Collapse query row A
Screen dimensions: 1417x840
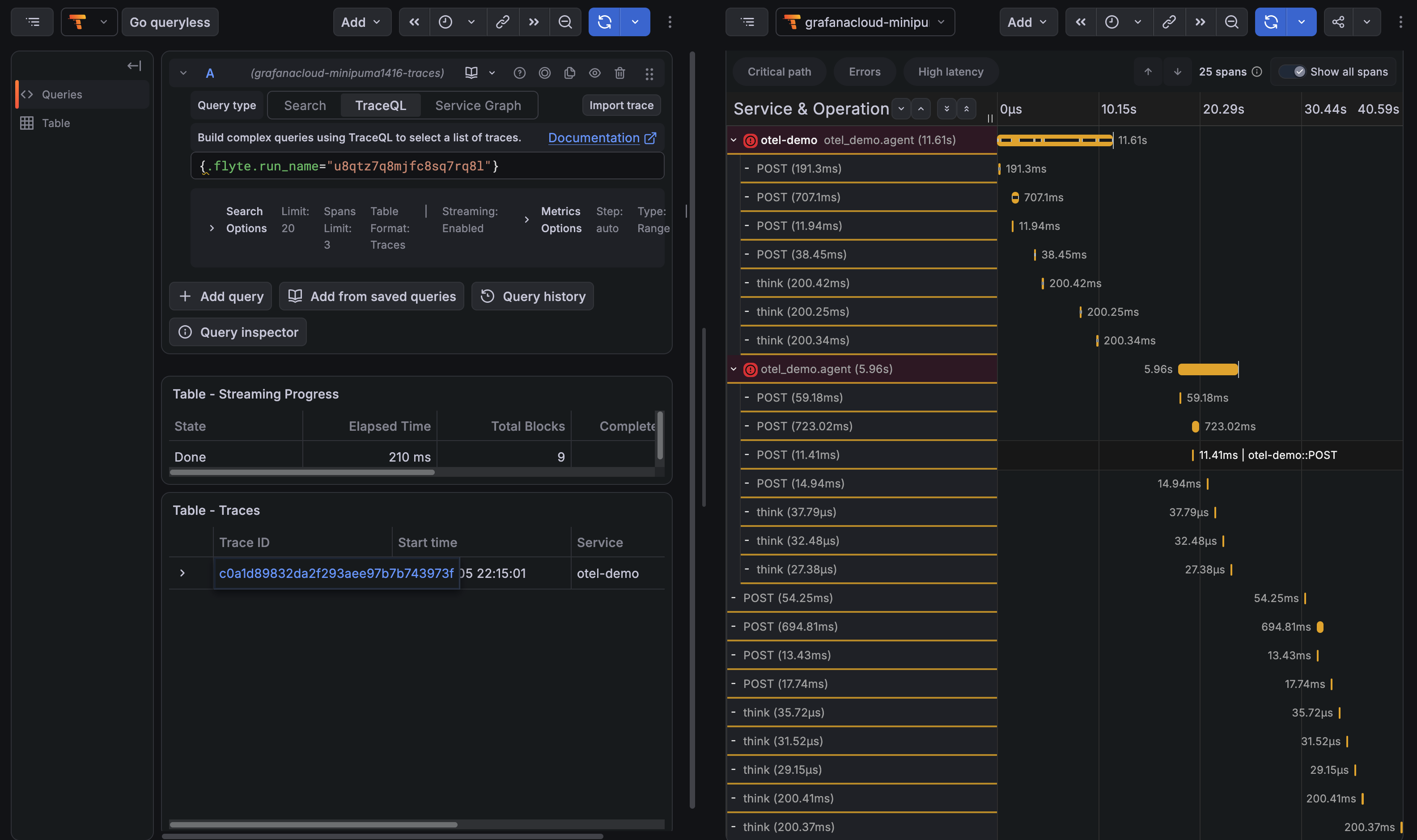[x=183, y=73]
